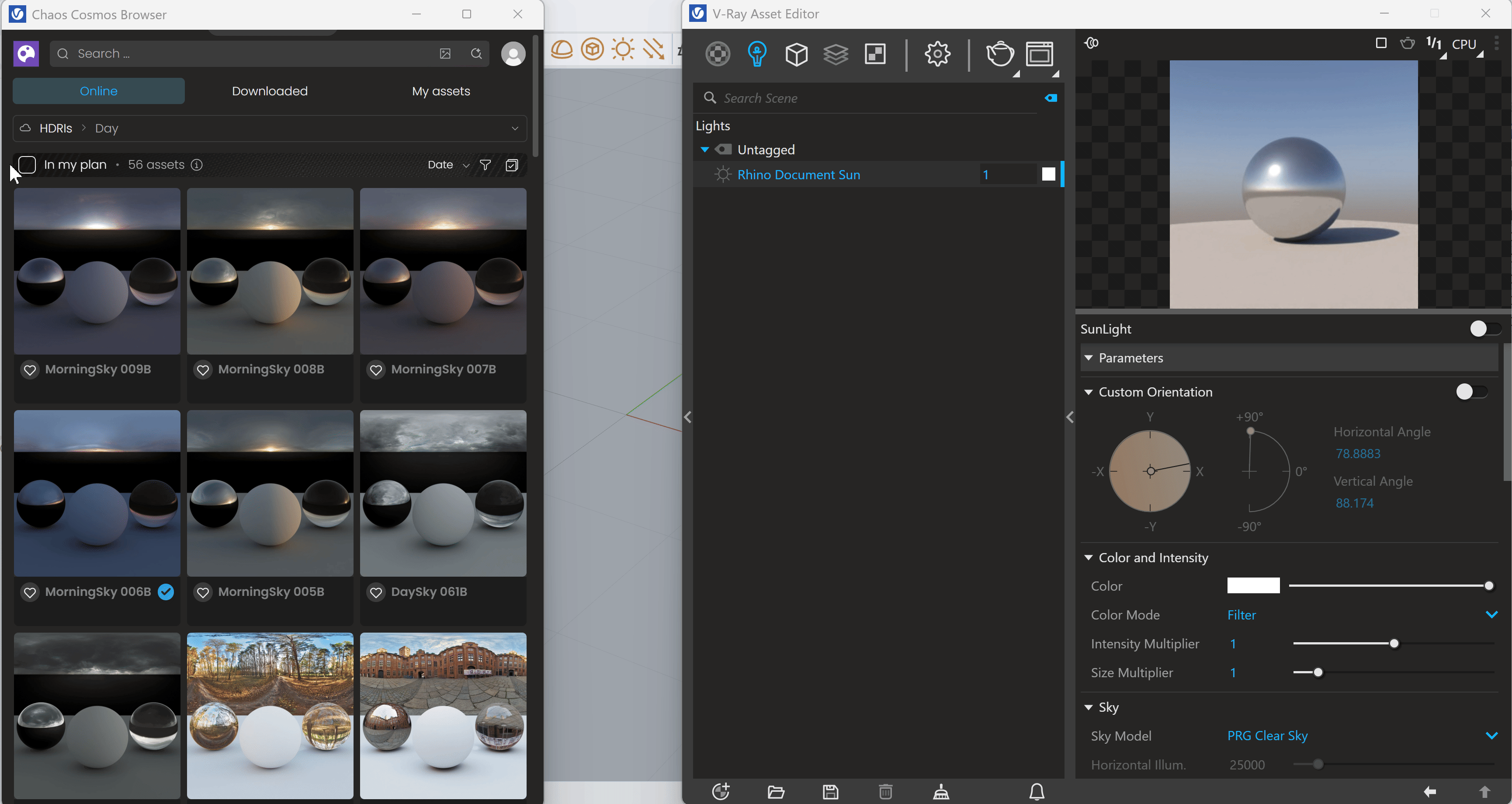
Task: Switch to the My assets tab
Action: click(x=441, y=91)
